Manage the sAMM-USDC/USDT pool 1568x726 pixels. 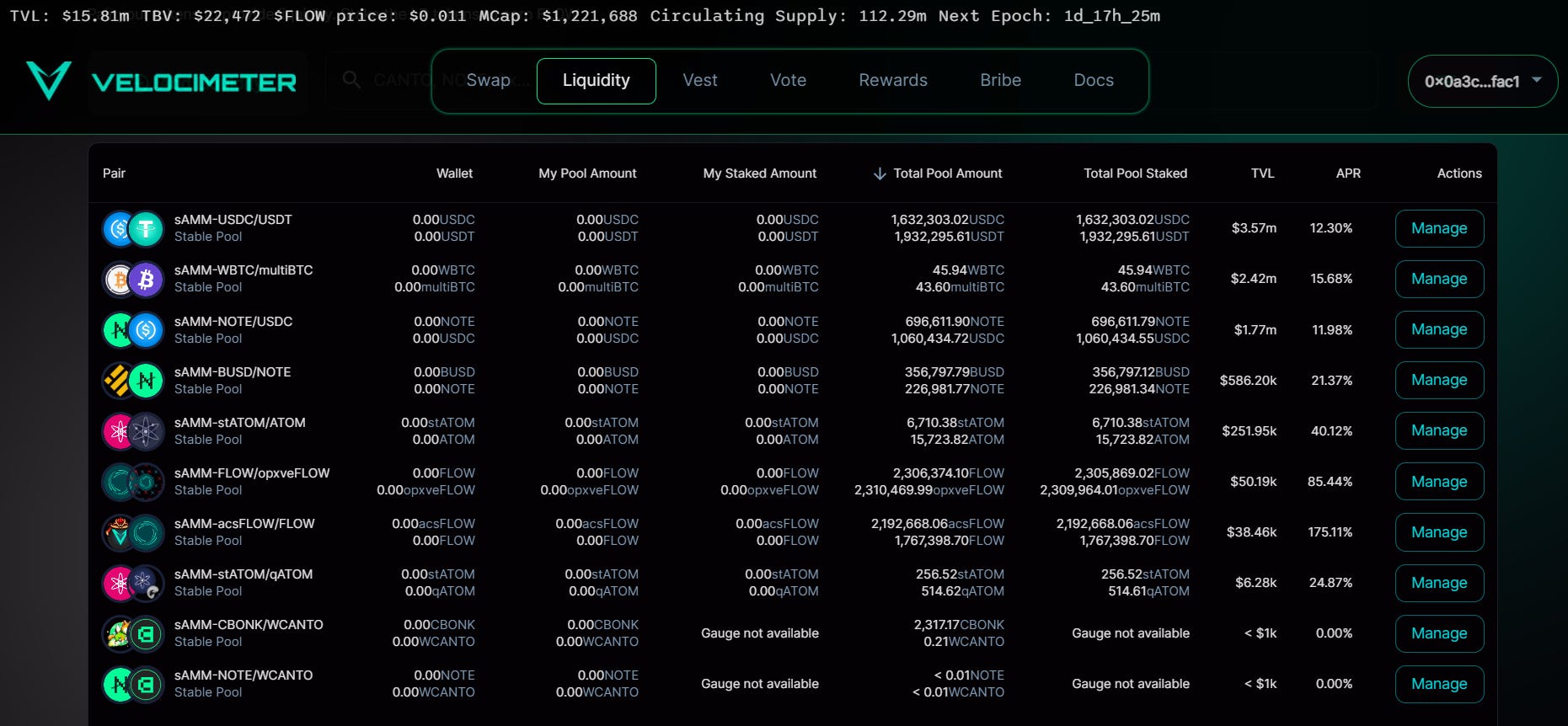click(1439, 228)
